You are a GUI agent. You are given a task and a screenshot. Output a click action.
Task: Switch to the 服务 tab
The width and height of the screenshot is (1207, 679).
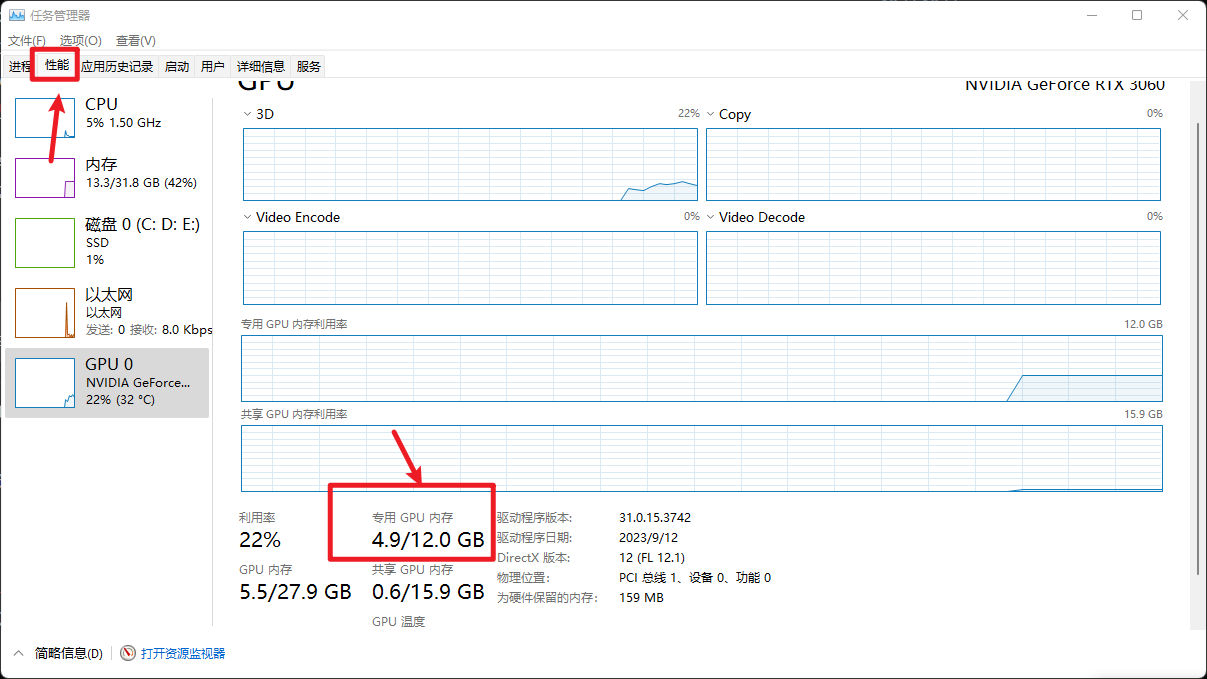point(309,67)
